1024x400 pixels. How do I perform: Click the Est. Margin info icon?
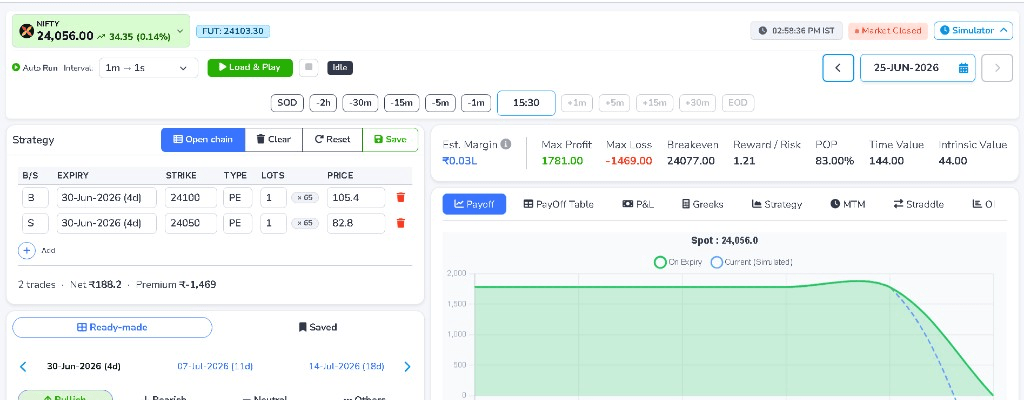click(x=505, y=144)
